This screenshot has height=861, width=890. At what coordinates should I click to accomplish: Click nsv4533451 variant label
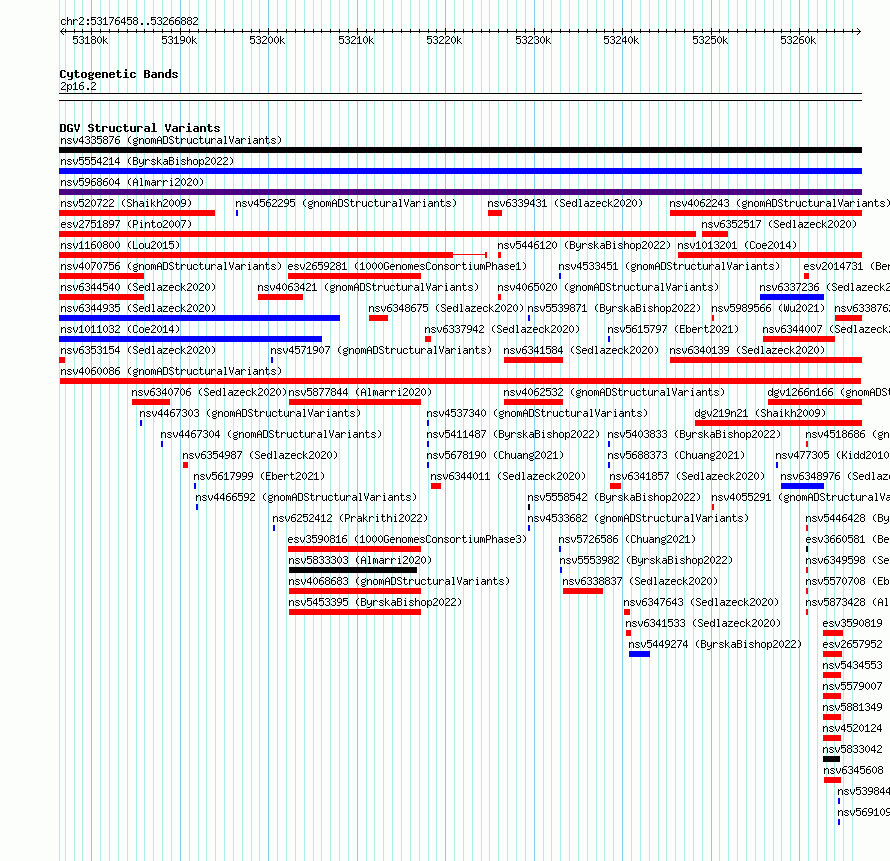[x=669, y=266]
